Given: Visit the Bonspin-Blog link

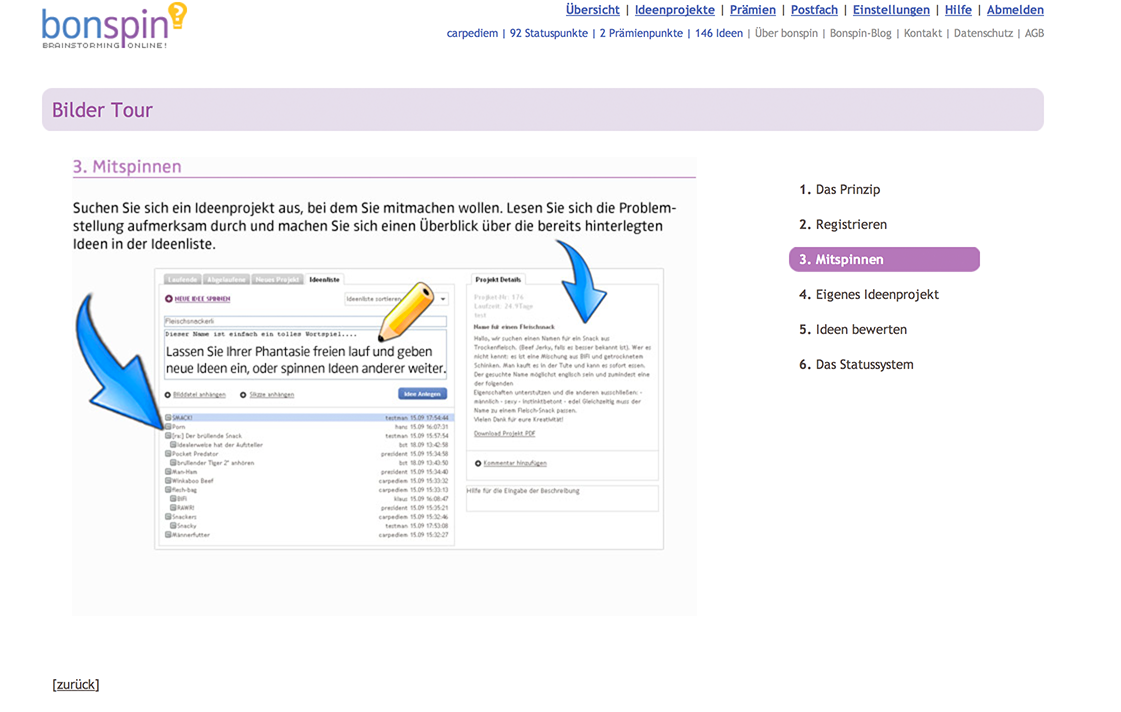Looking at the screenshot, I should [860, 33].
